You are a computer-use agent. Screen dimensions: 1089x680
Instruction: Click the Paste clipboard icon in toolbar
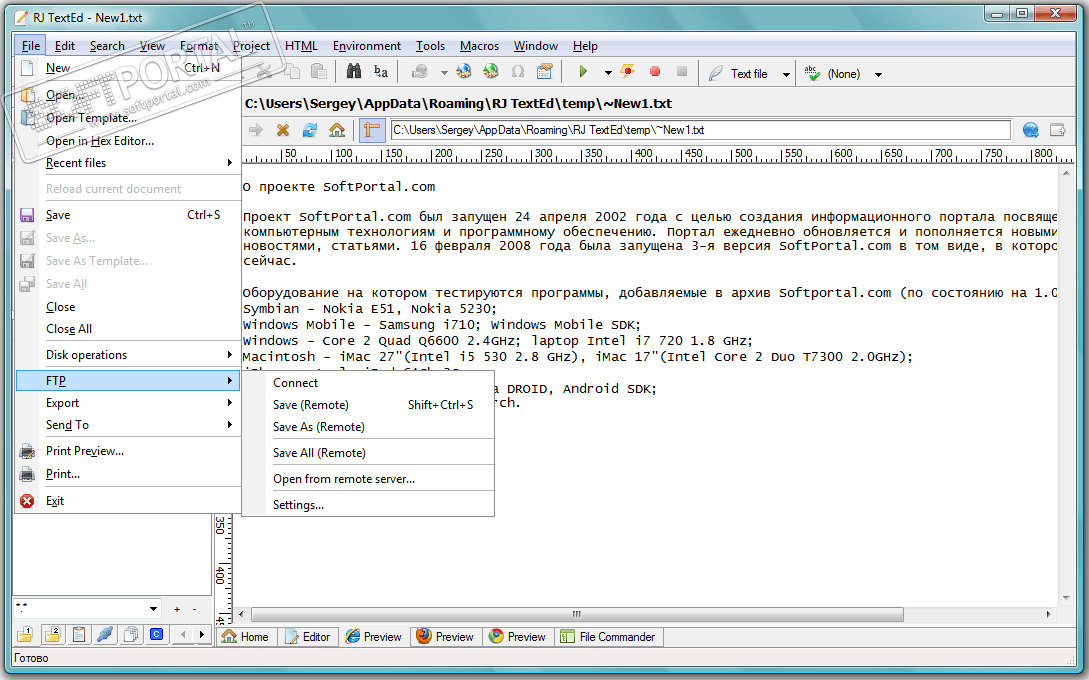tap(319, 72)
